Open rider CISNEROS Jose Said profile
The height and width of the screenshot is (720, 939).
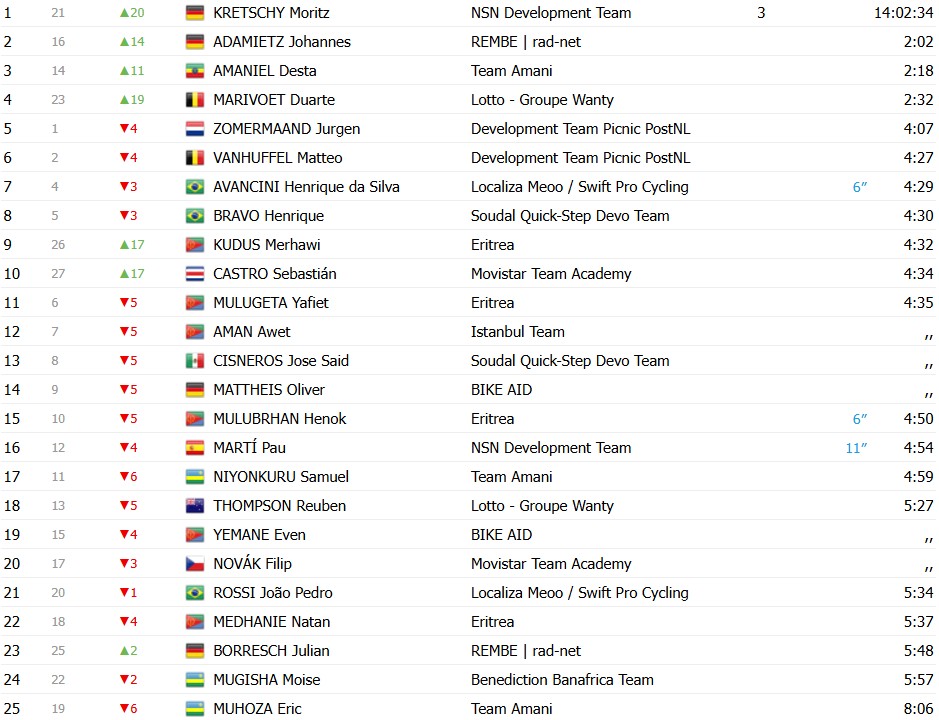(x=281, y=361)
